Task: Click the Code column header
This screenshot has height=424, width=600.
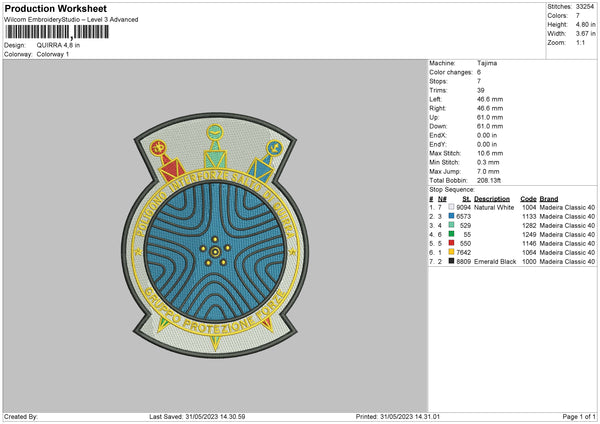Action: point(528,199)
